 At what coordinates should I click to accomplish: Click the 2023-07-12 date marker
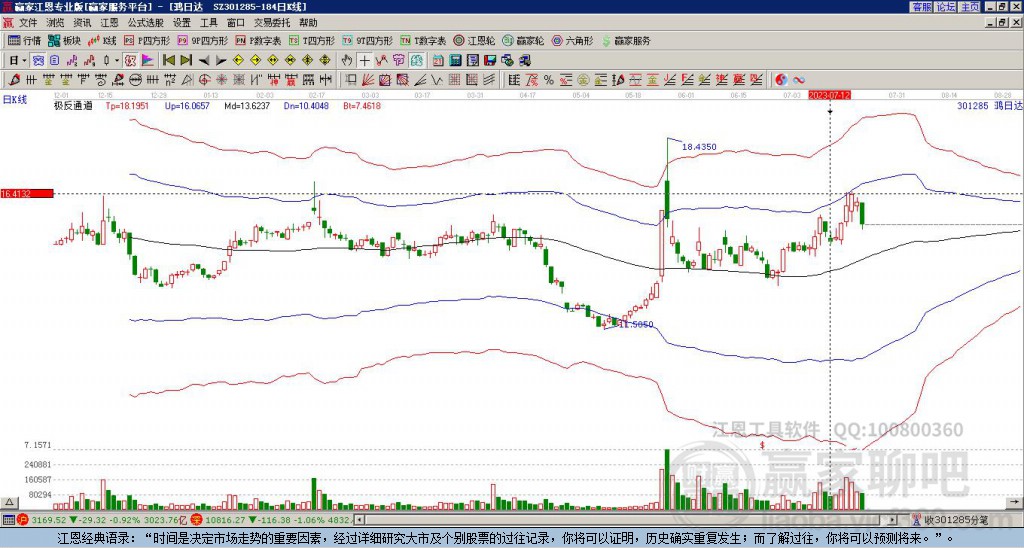pos(829,95)
